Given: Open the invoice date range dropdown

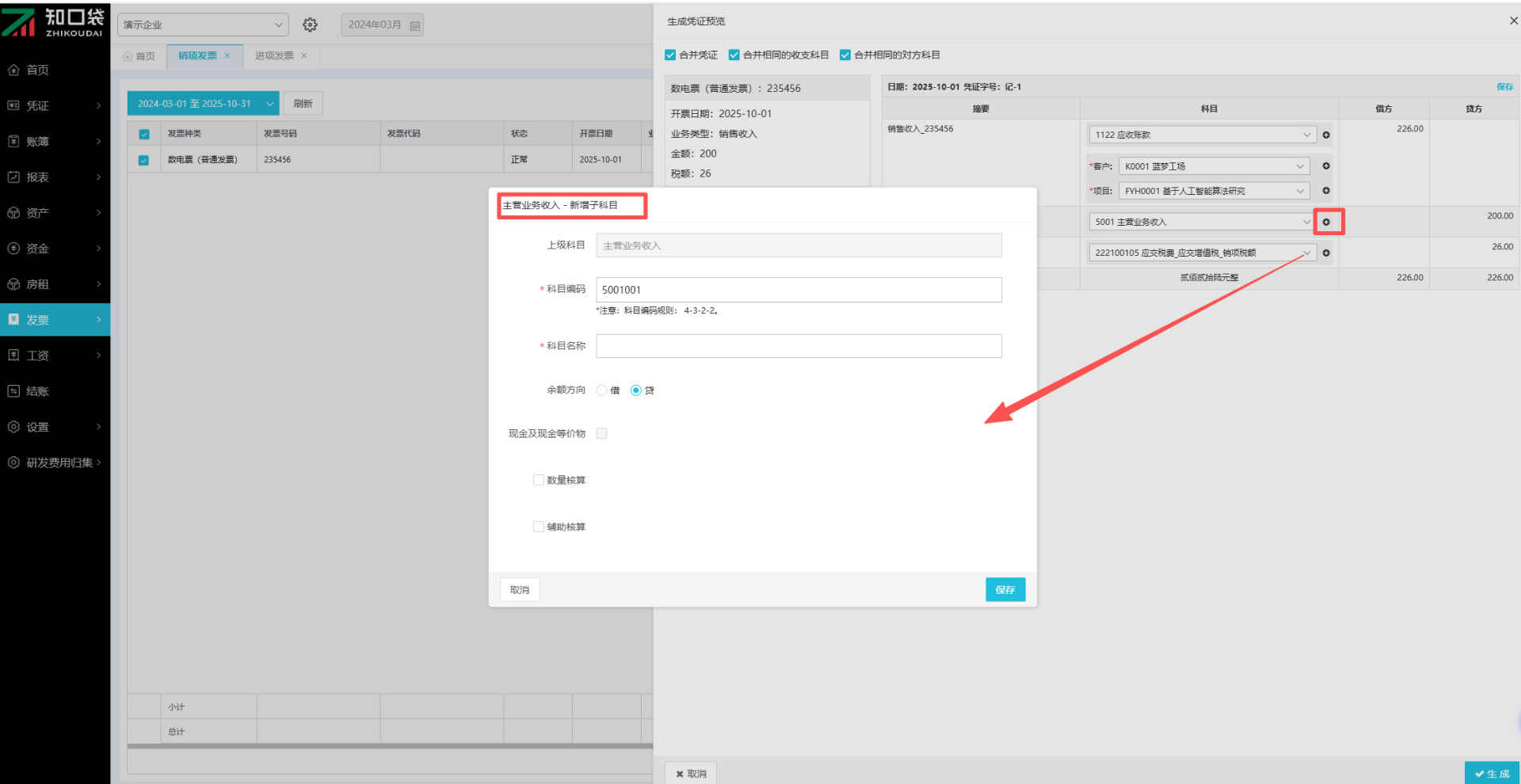Looking at the screenshot, I should tap(204, 104).
